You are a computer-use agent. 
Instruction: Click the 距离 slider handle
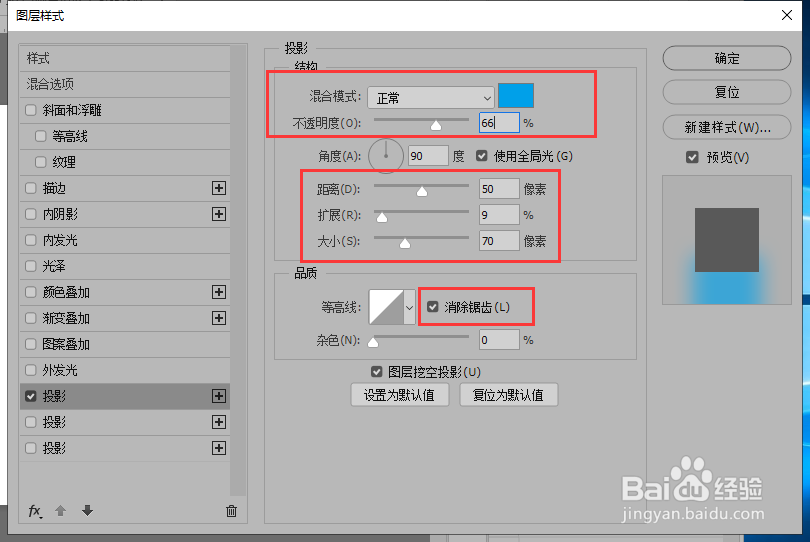[422, 191]
